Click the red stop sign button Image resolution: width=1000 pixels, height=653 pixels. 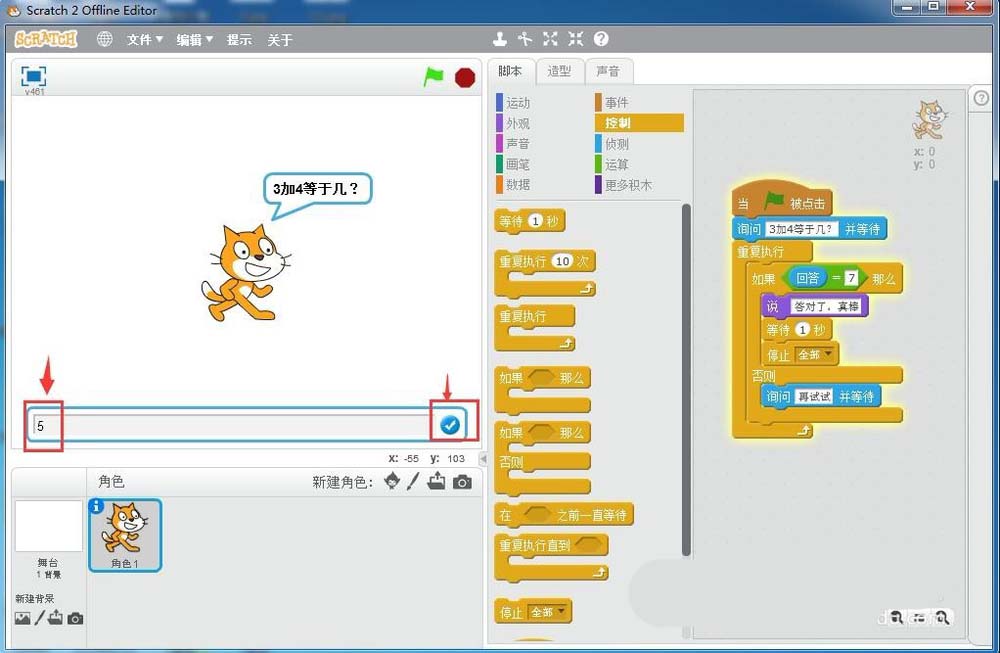tap(465, 78)
